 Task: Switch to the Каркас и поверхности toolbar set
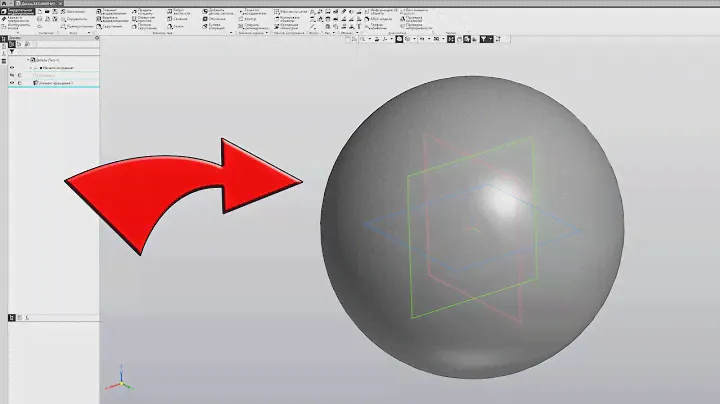(16, 19)
